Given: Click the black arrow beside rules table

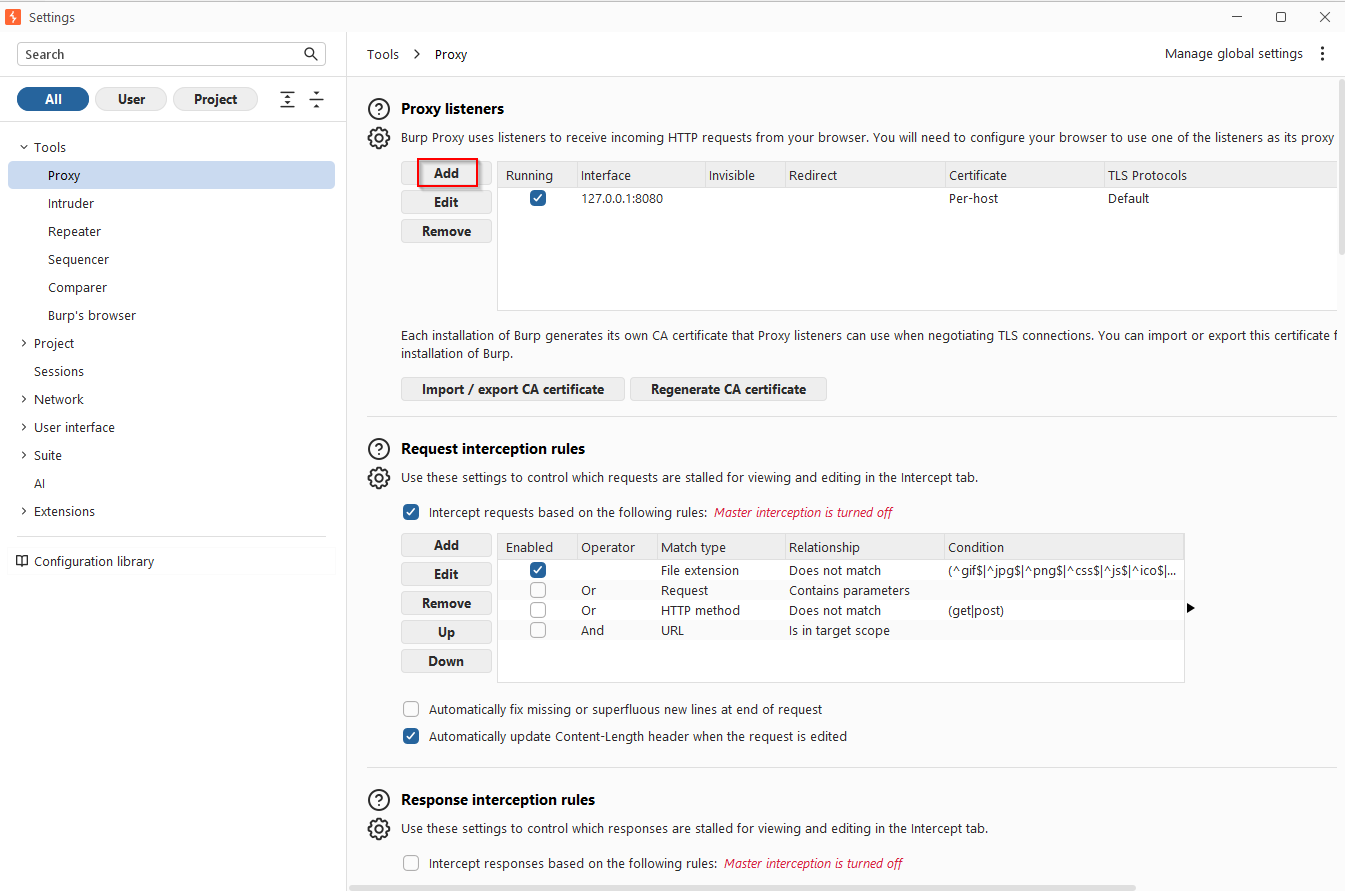Looking at the screenshot, I should tap(1191, 608).
